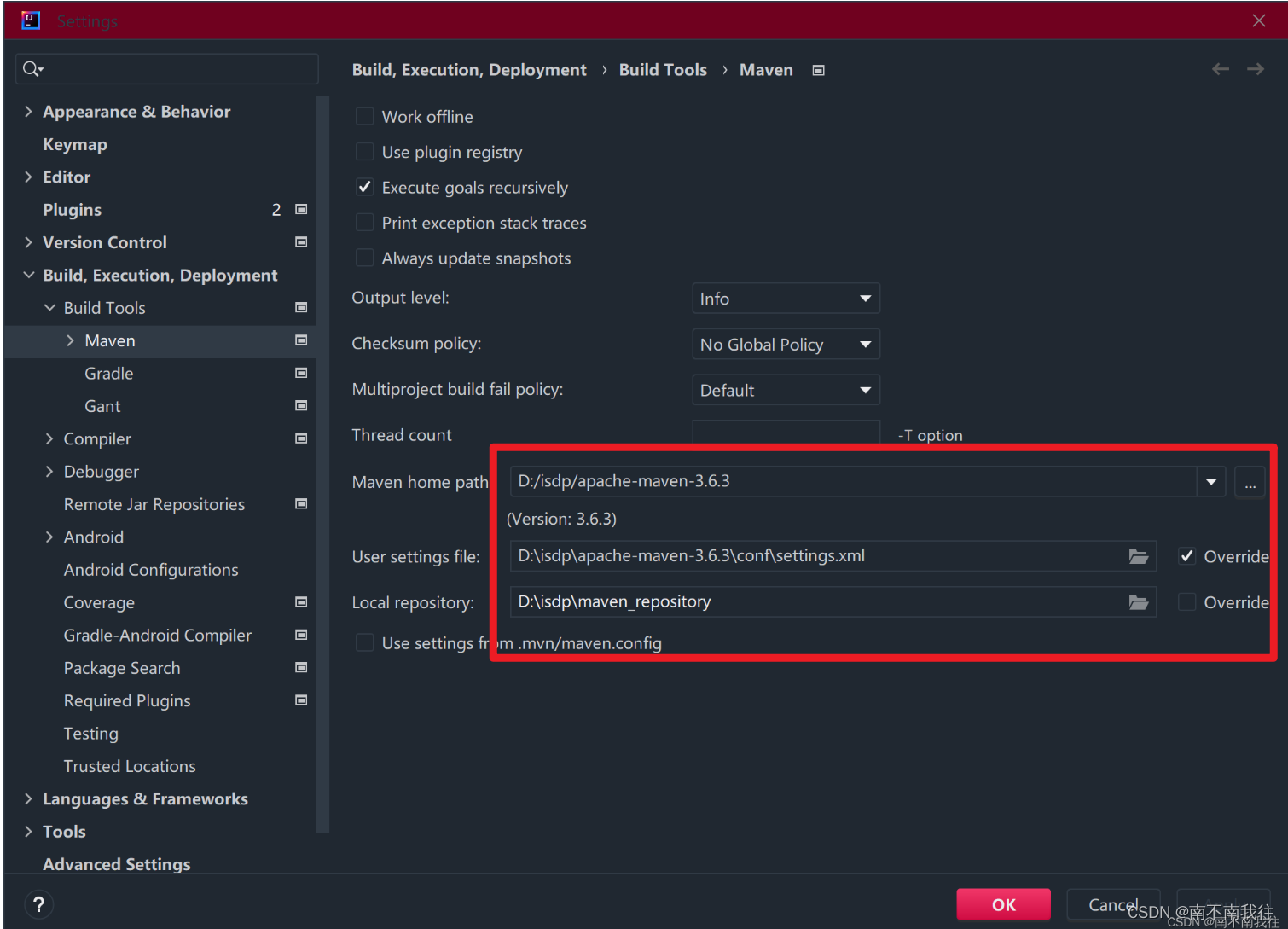1288x929 pixels.
Task: Click the project icon beside Remote Jar Repositories
Action: (301, 504)
